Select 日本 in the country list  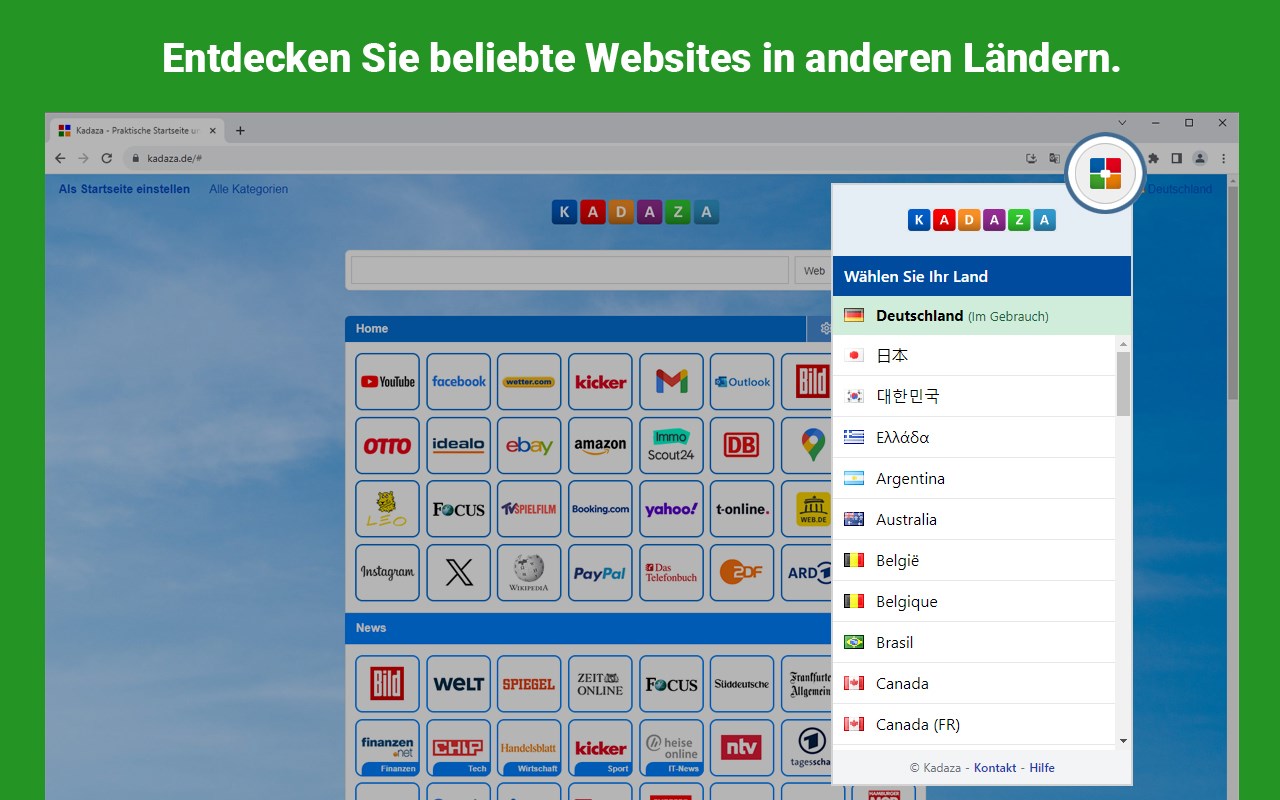[974, 355]
